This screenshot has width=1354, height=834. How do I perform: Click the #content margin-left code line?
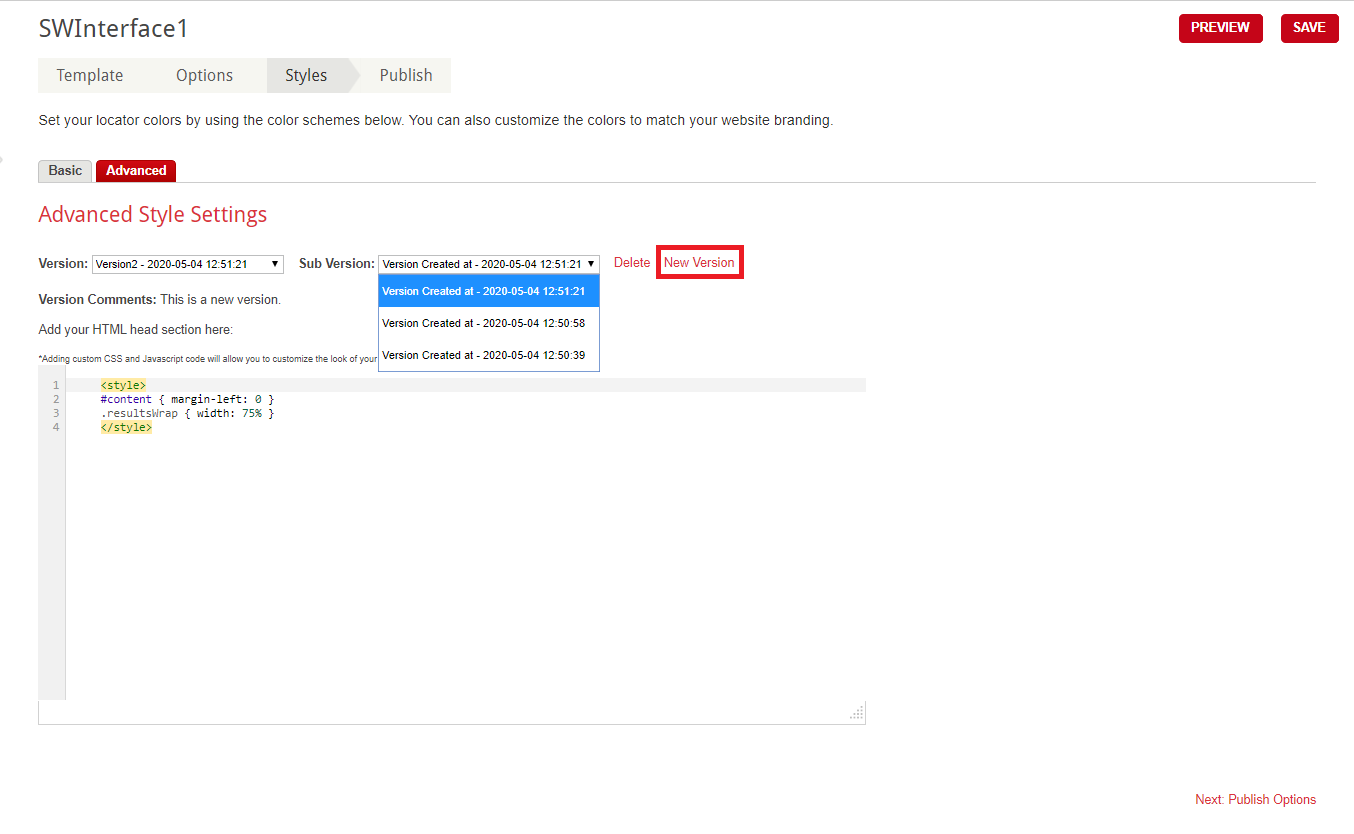[187, 399]
